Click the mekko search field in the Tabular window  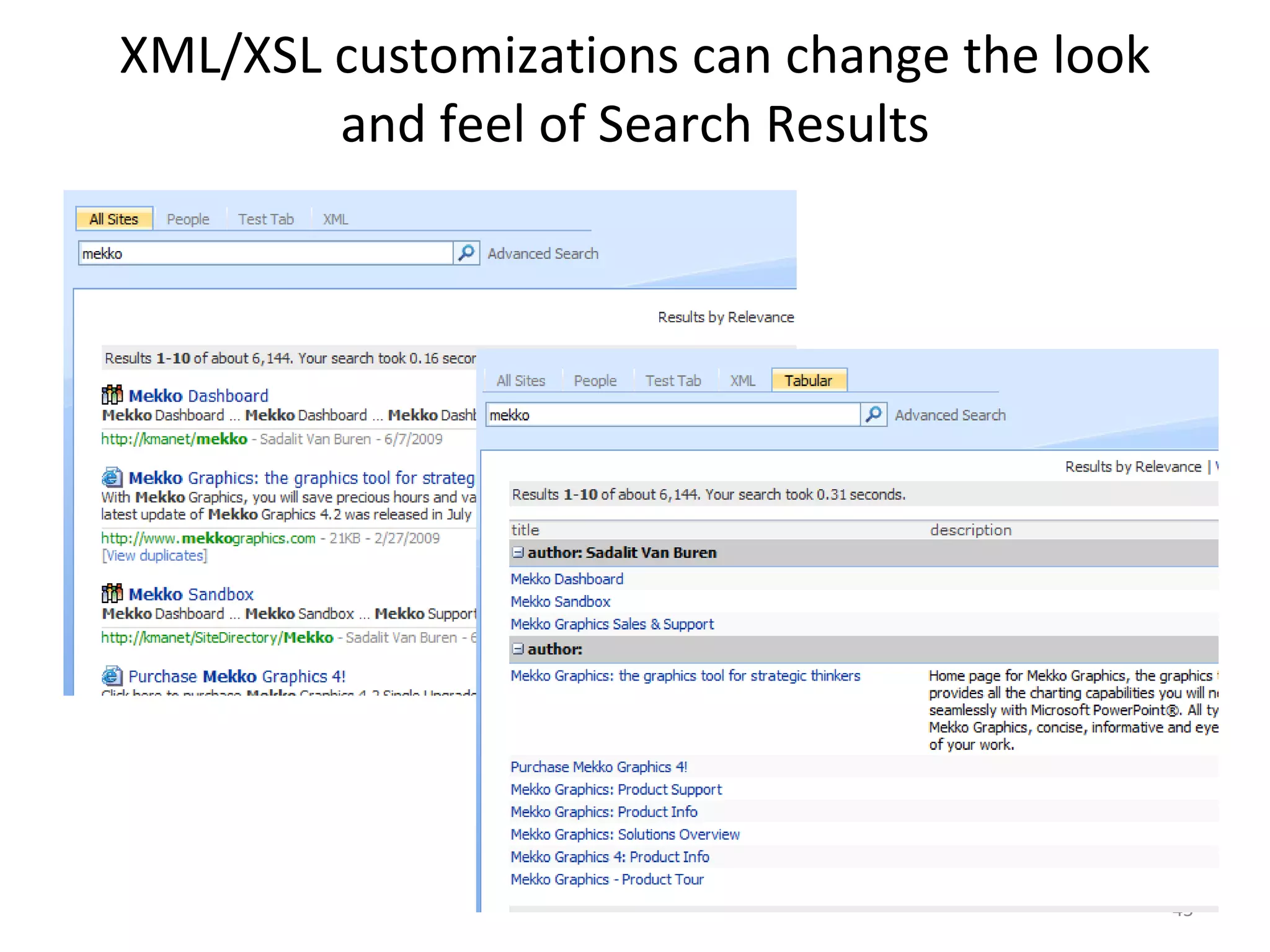click(673, 415)
